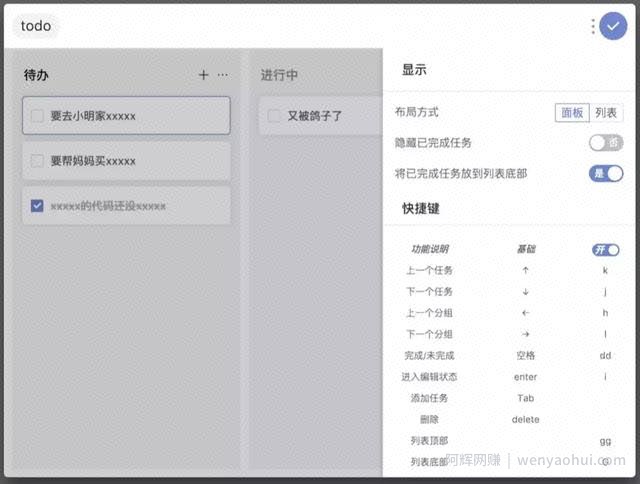Select 列表 layout option
The height and width of the screenshot is (484, 640).
point(606,113)
